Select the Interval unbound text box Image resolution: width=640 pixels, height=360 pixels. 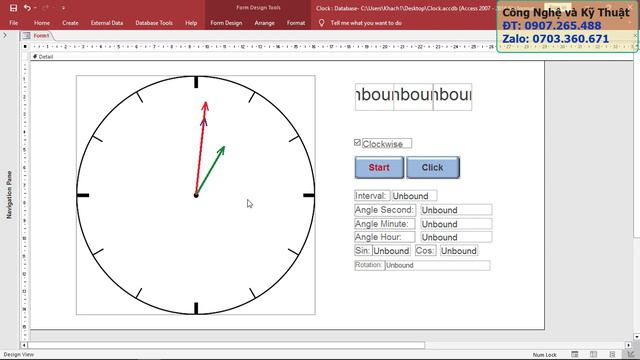[x=414, y=196]
